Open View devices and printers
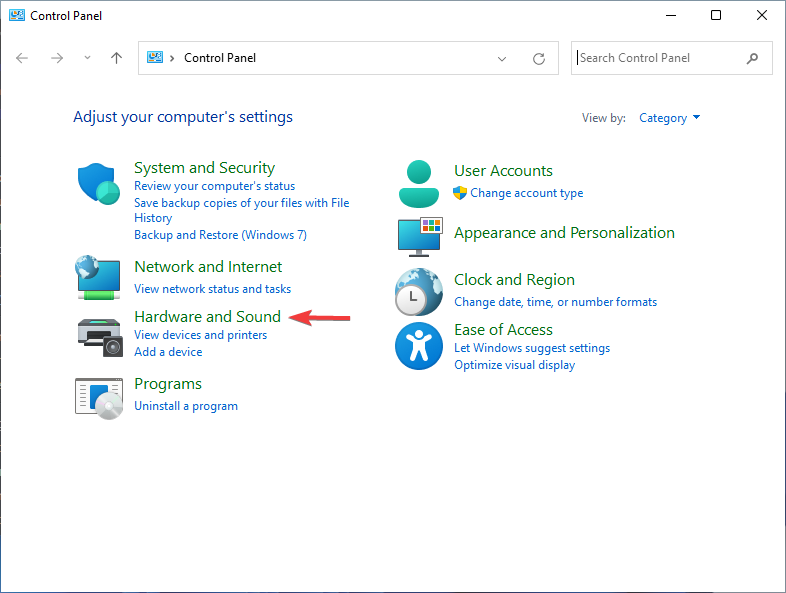The image size is (786, 593). click(201, 335)
